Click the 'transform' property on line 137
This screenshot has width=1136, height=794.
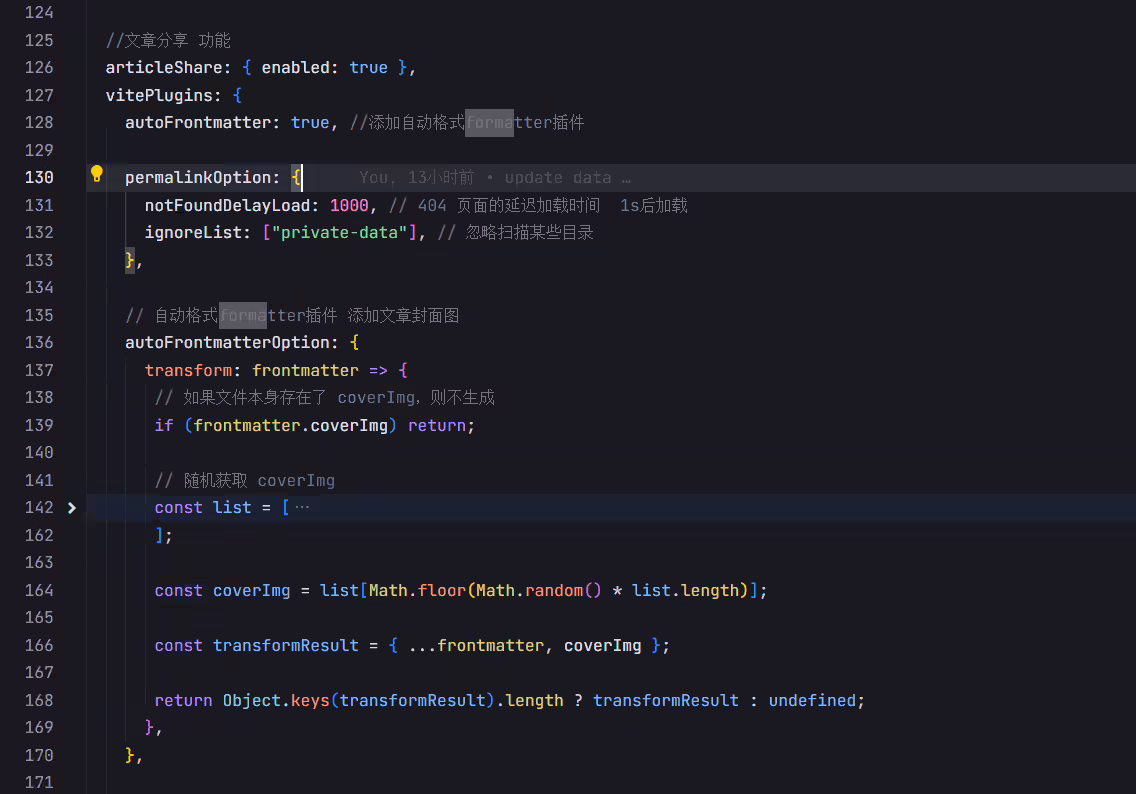pos(188,370)
